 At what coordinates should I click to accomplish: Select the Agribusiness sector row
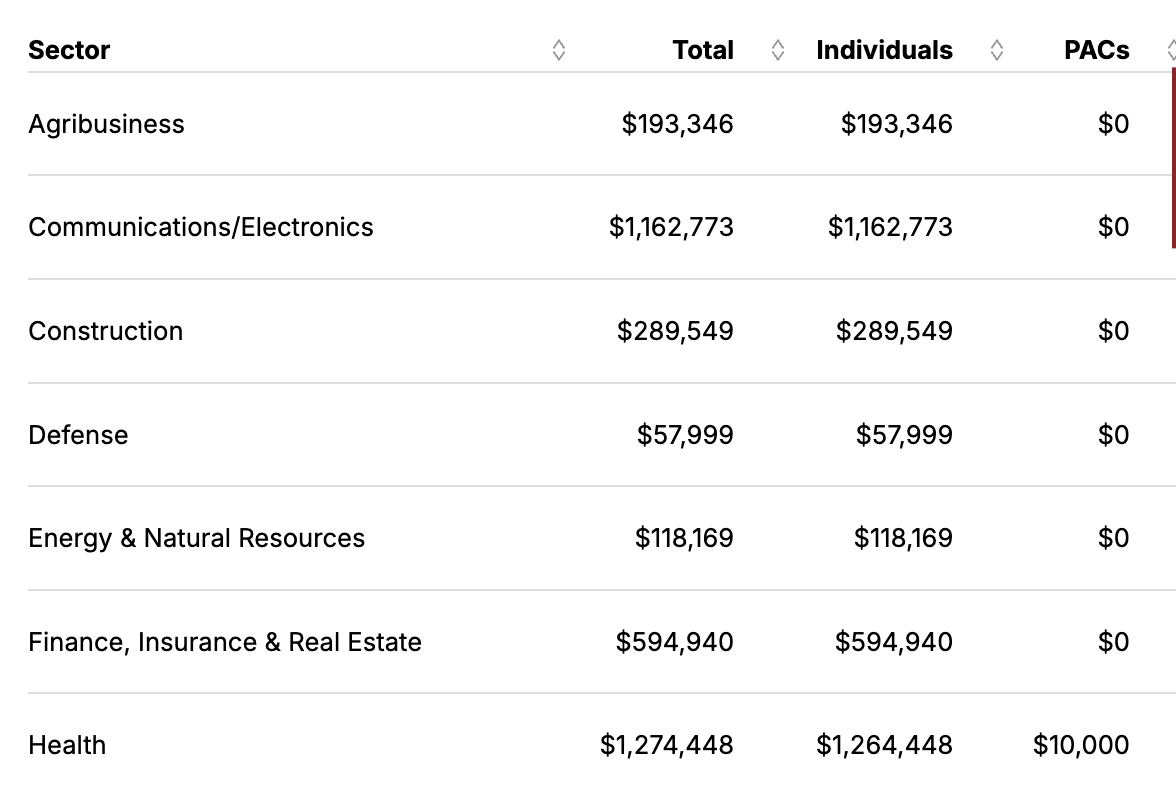click(x=106, y=124)
